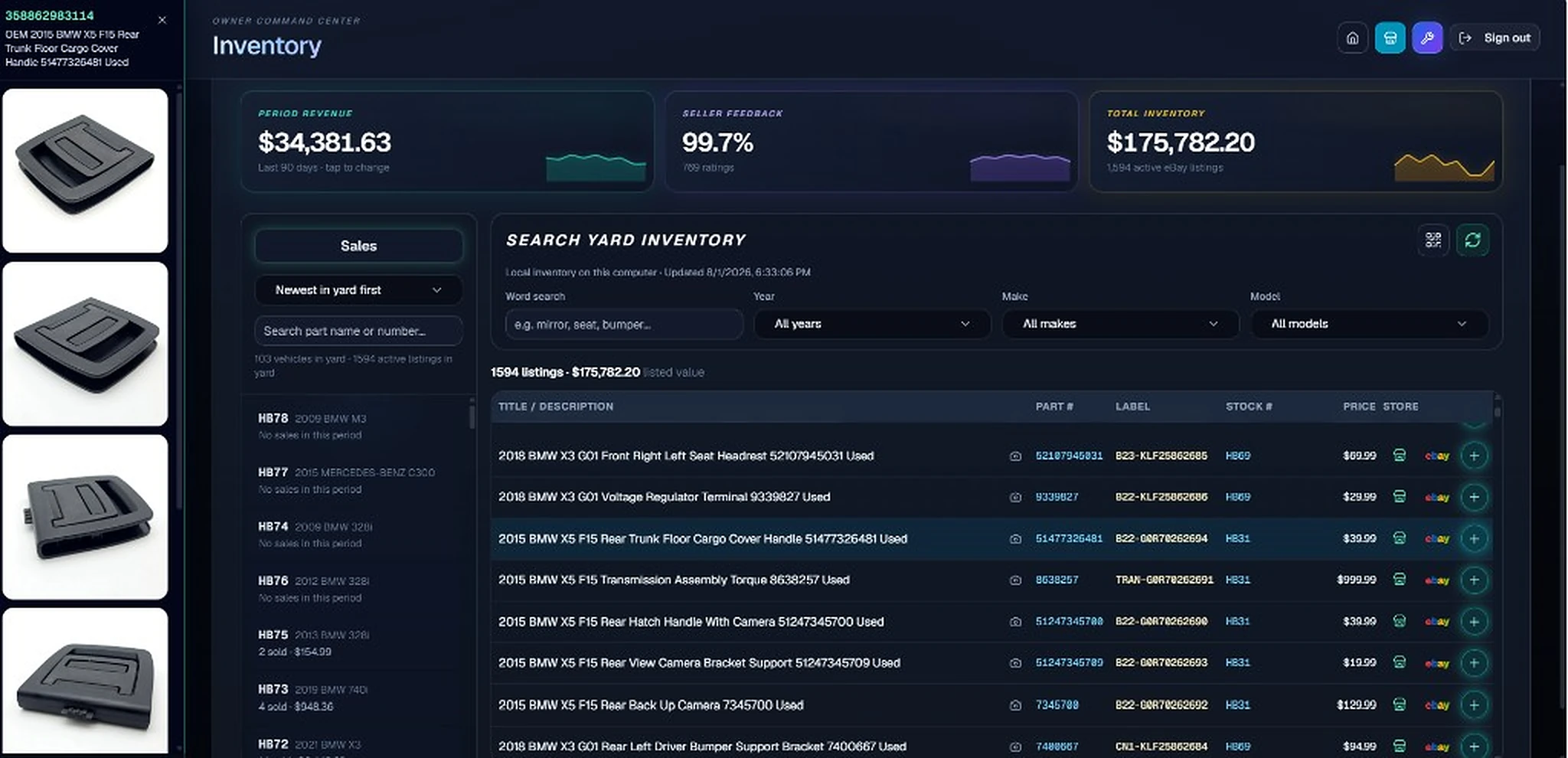Click the $999.99 price cell
1568x758 pixels.
(x=1356, y=580)
